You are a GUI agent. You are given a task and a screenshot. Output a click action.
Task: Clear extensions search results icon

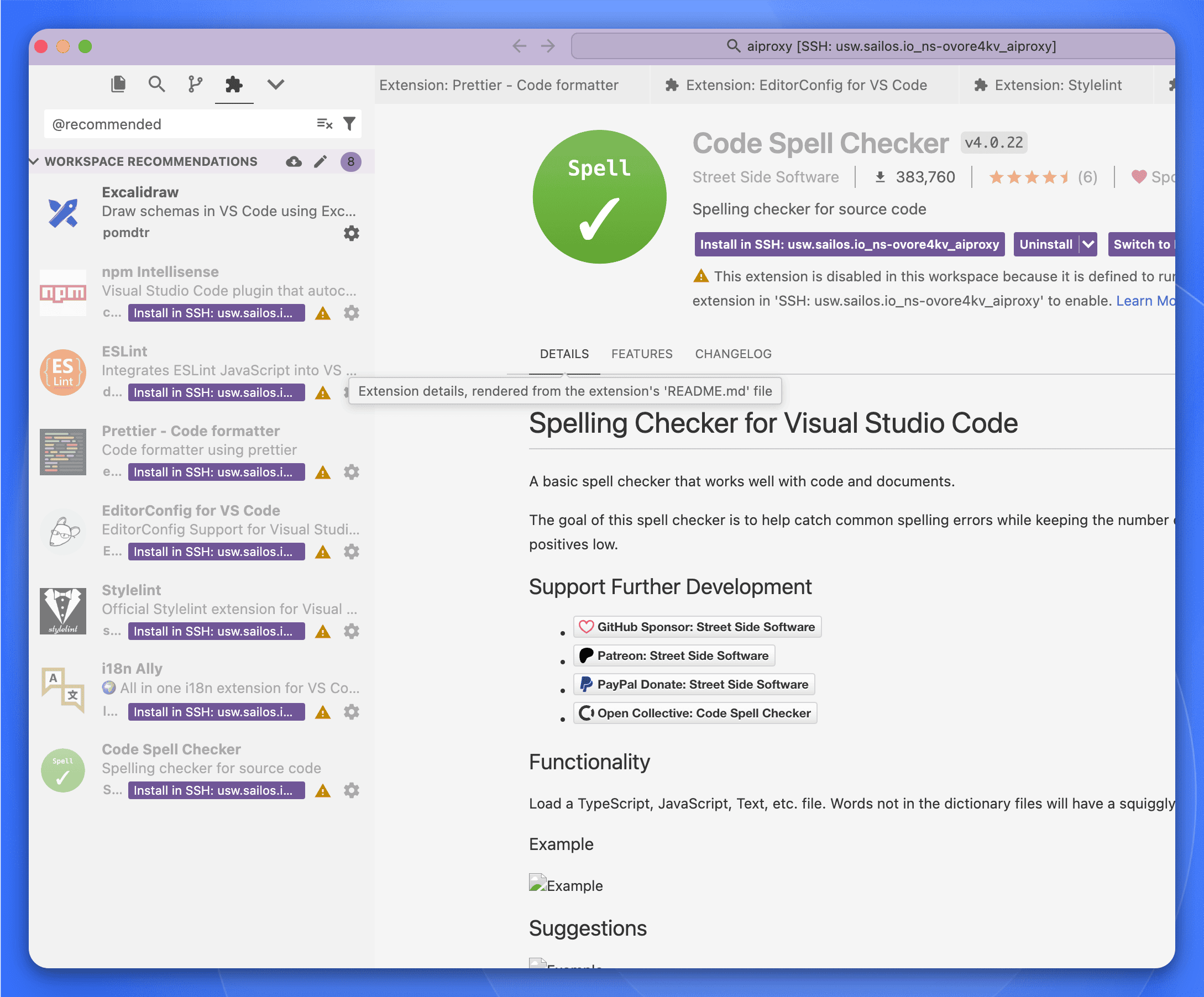[324, 124]
